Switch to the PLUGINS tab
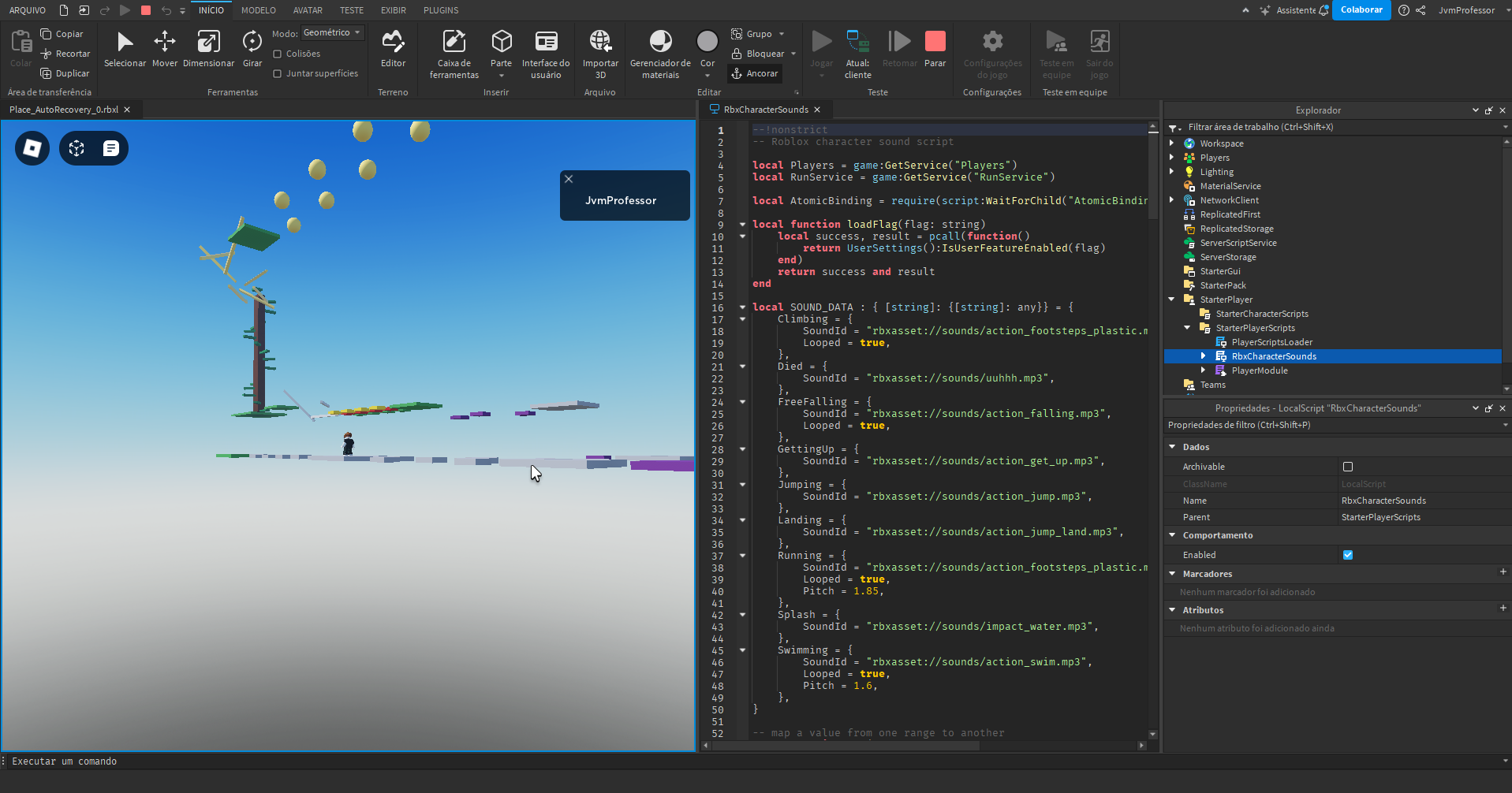The image size is (1512, 793). pyautogui.click(x=440, y=10)
